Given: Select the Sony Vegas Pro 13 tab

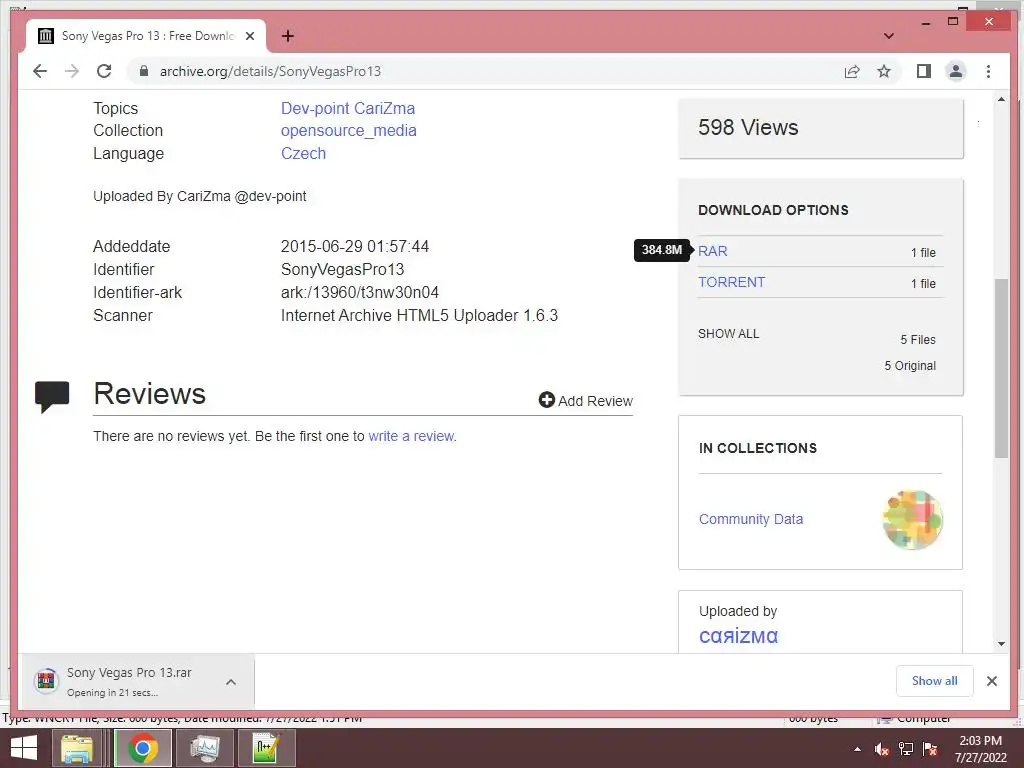Looking at the screenshot, I should point(146,36).
